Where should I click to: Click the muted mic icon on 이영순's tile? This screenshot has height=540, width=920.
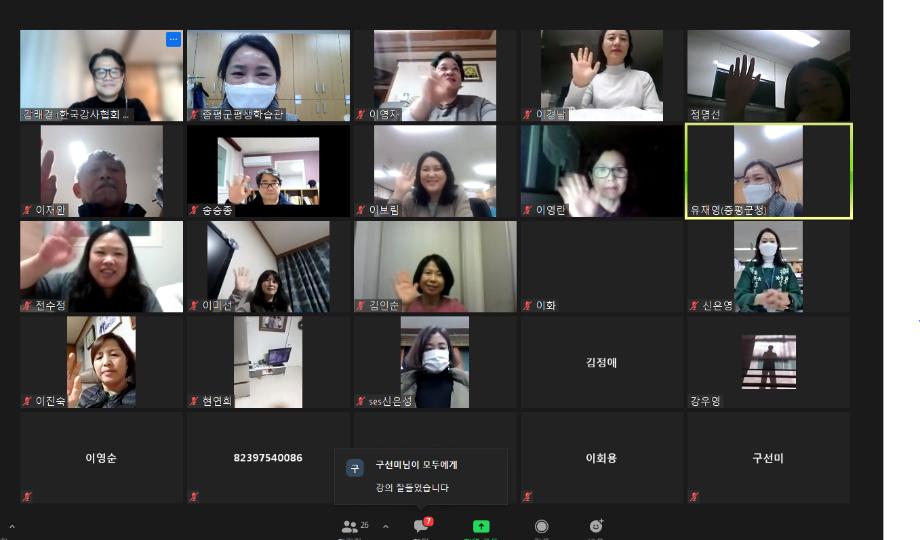coord(27,496)
